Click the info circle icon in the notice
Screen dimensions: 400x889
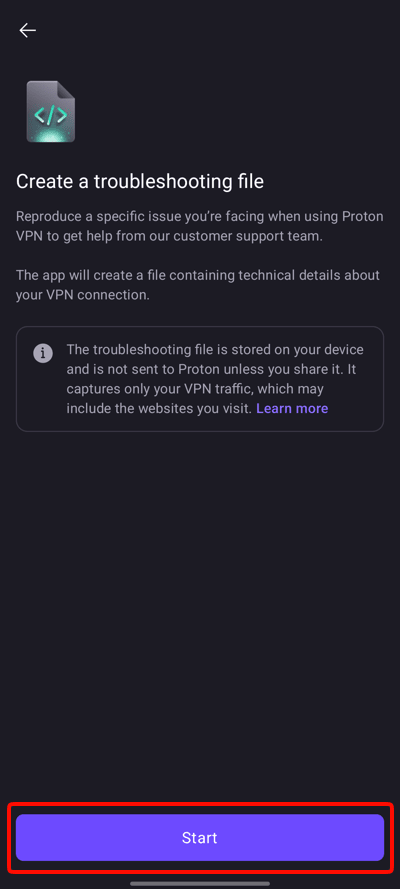point(43,353)
